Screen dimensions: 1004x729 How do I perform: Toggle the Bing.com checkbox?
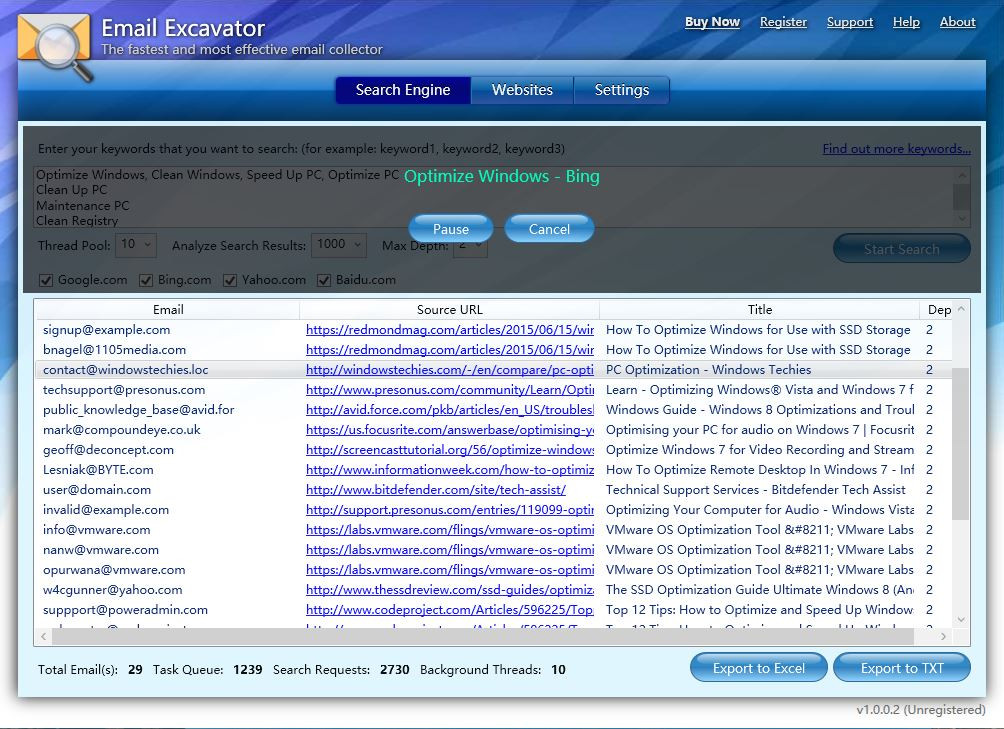click(x=146, y=280)
